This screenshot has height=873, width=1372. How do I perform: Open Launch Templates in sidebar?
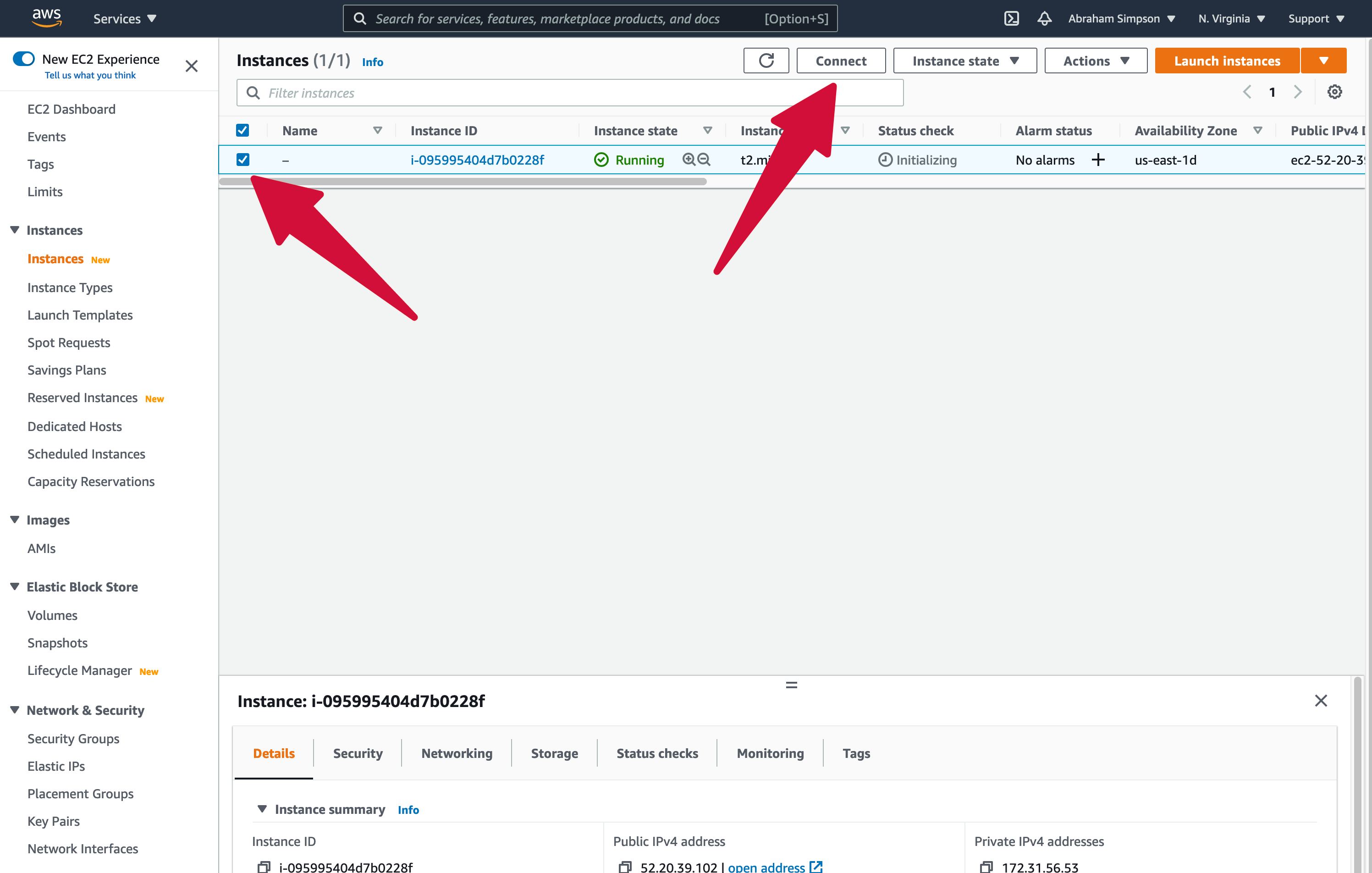pyautogui.click(x=80, y=315)
